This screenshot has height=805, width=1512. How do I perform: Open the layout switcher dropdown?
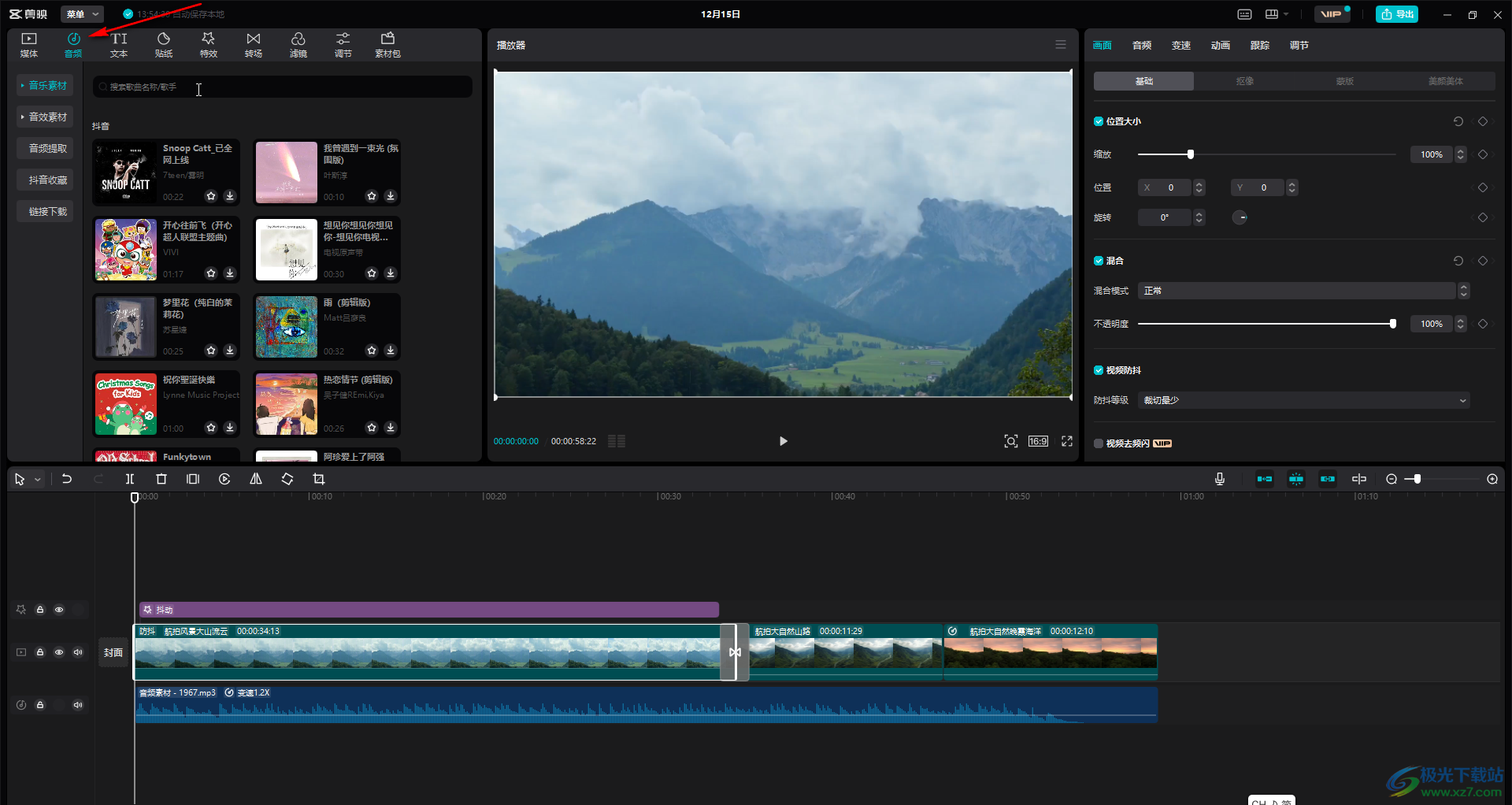pyautogui.click(x=1277, y=14)
